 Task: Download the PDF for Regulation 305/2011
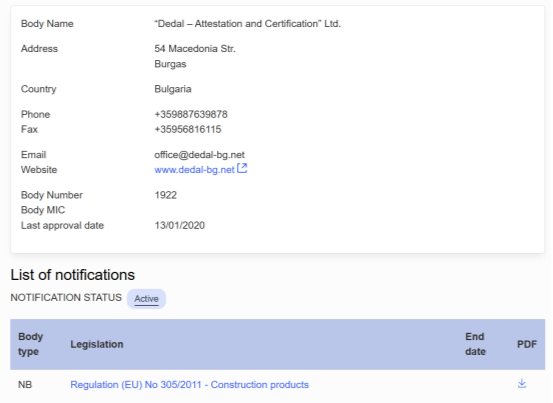(522, 383)
